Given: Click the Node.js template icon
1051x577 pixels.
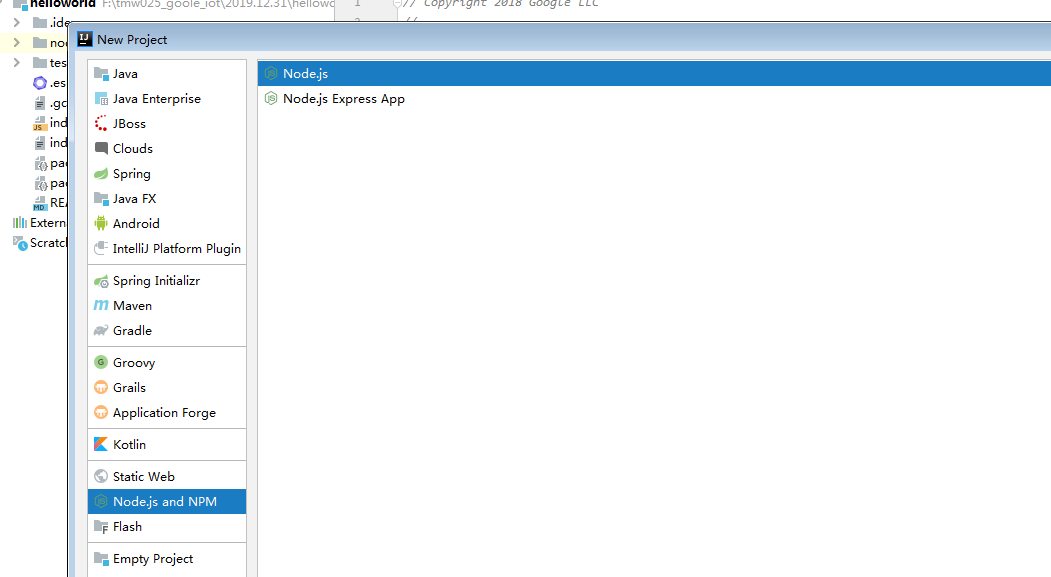Looking at the screenshot, I should 271,74.
